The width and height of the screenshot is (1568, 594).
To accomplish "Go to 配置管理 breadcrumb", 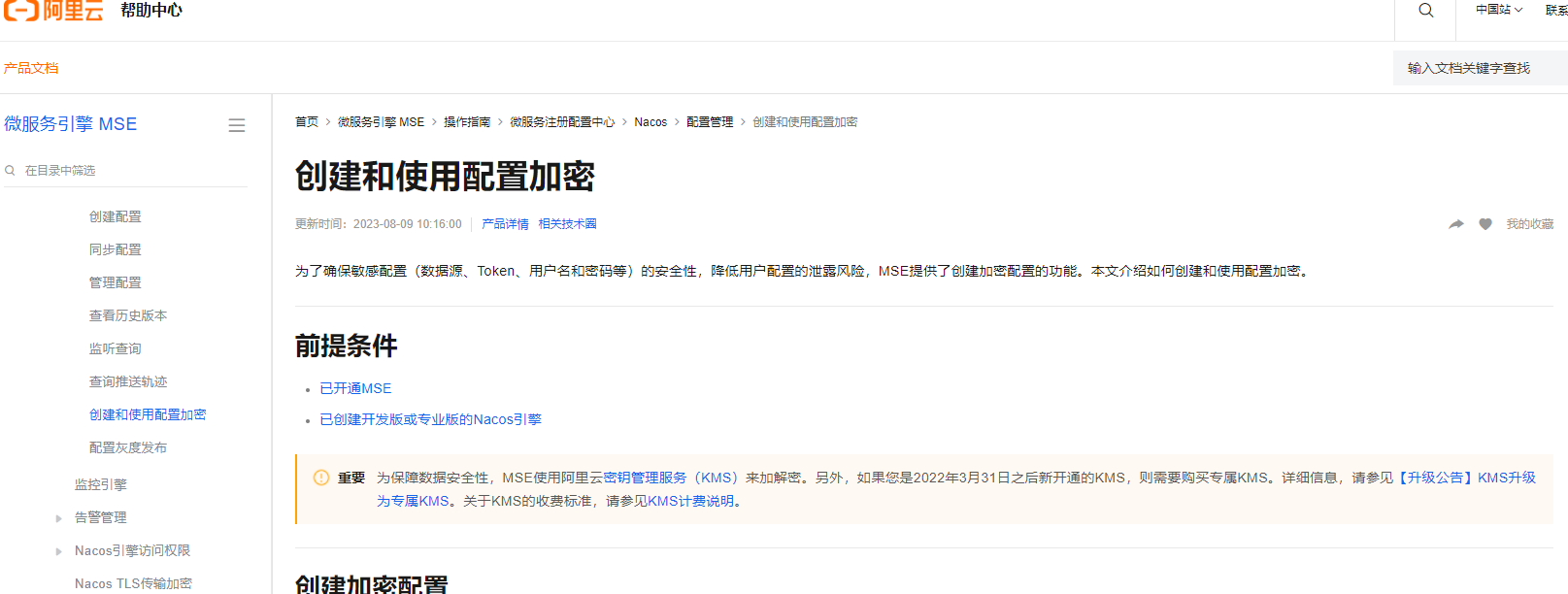I will (710, 122).
